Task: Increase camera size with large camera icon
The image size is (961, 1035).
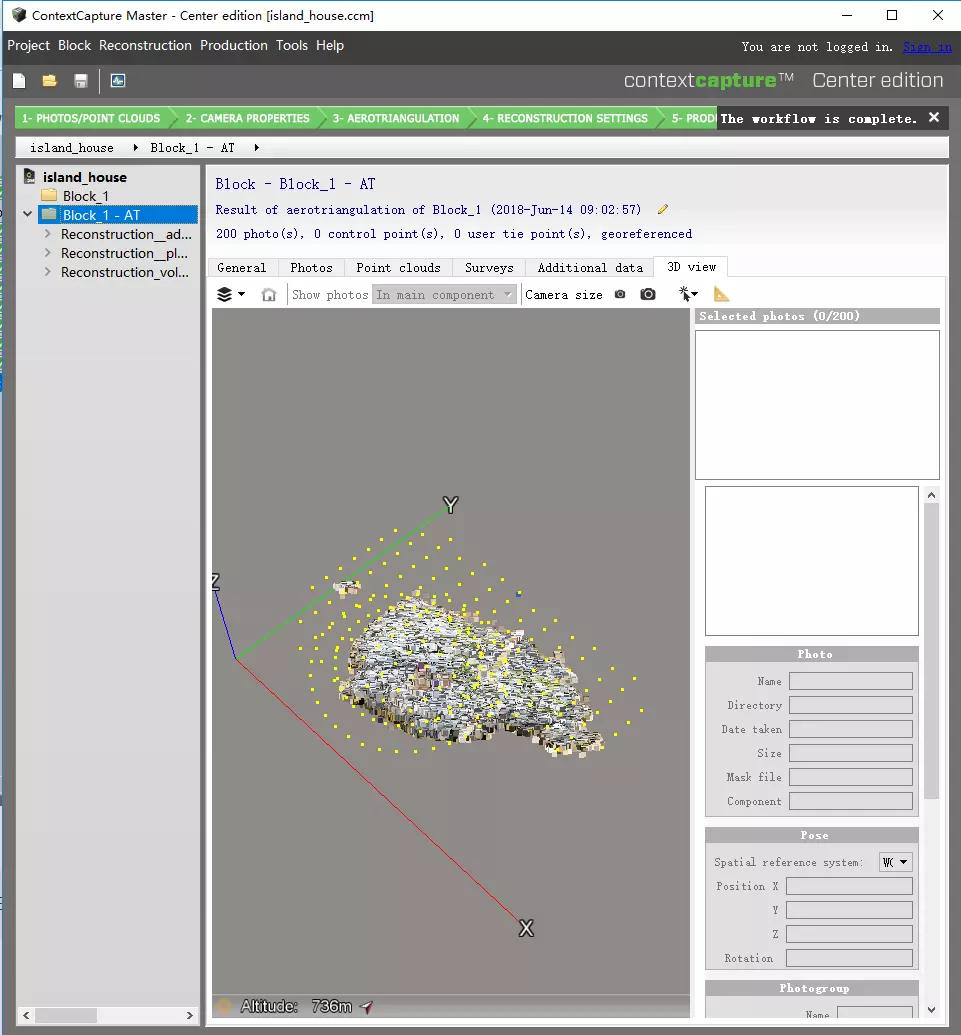Action: tap(648, 294)
